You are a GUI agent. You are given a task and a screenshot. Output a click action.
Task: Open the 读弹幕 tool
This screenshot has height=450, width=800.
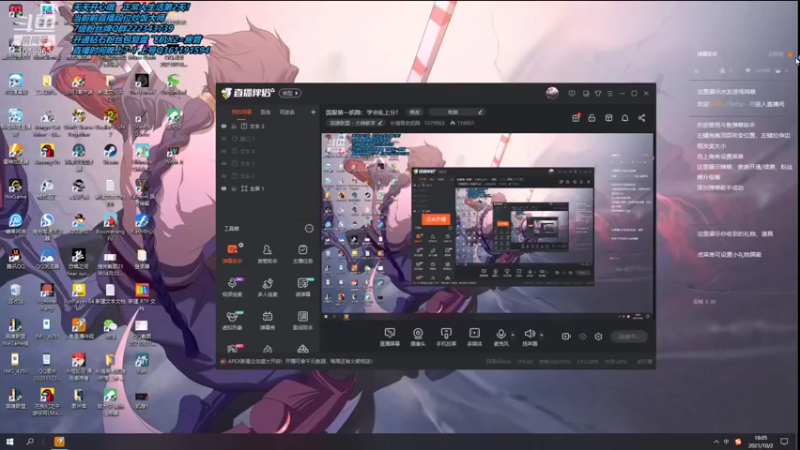(303, 287)
